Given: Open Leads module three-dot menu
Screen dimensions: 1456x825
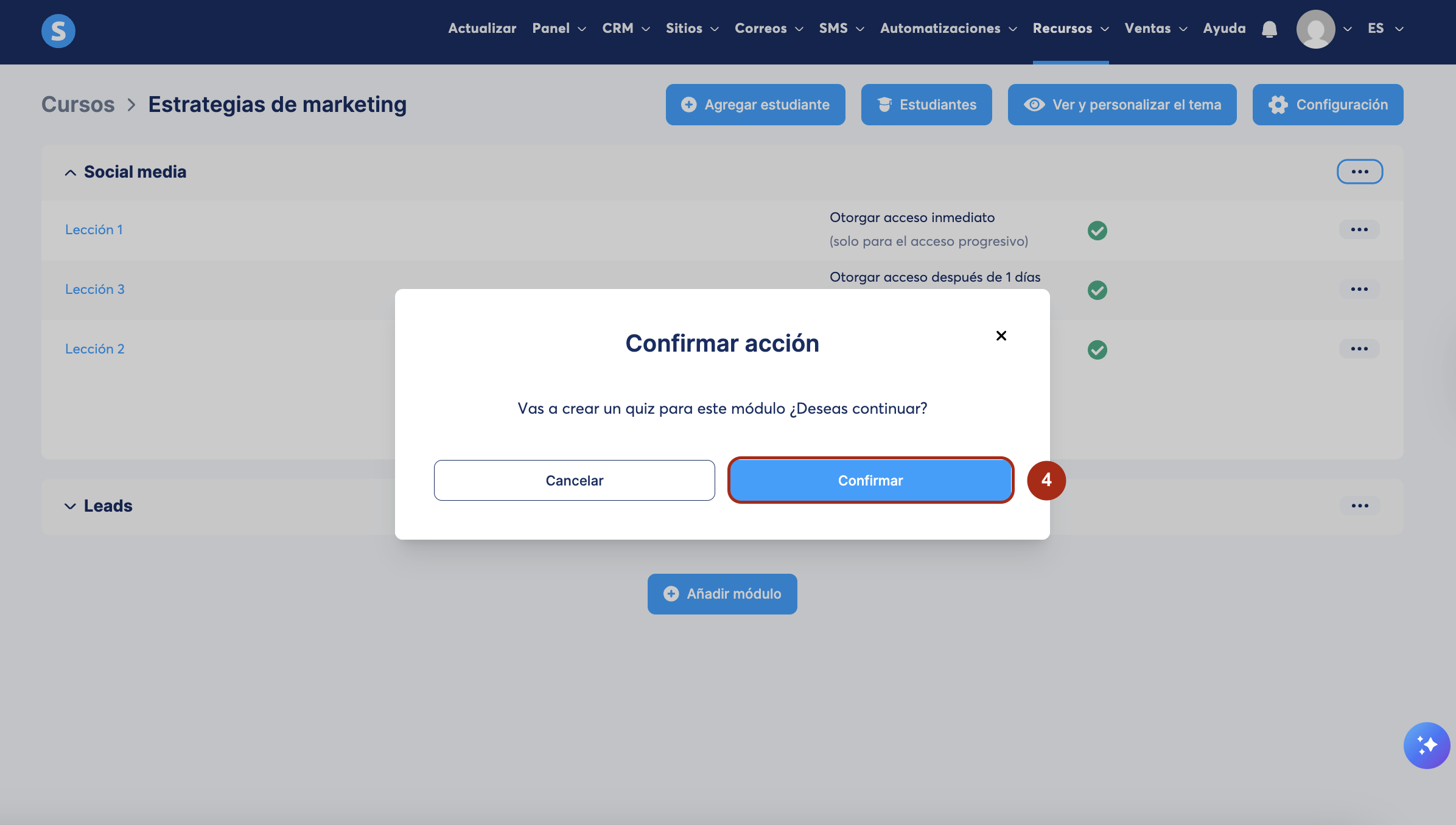Looking at the screenshot, I should point(1359,506).
